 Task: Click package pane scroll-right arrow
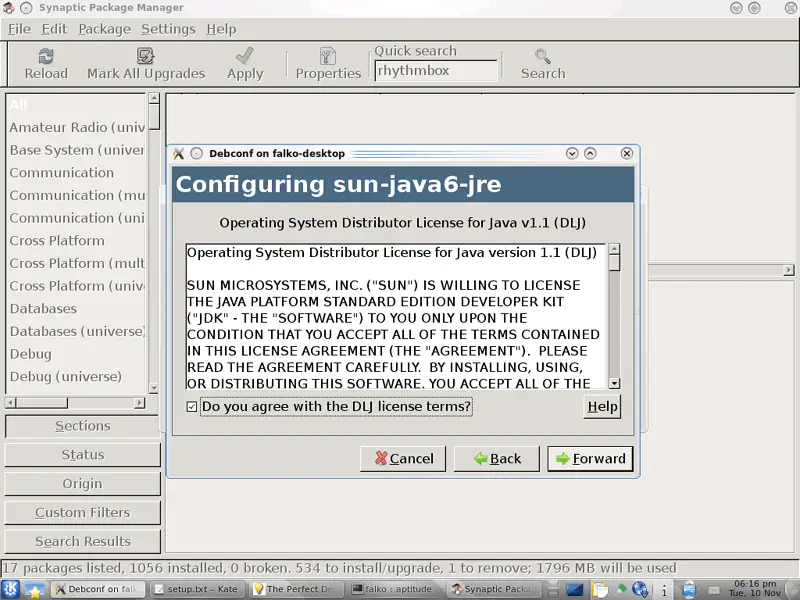(x=789, y=270)
